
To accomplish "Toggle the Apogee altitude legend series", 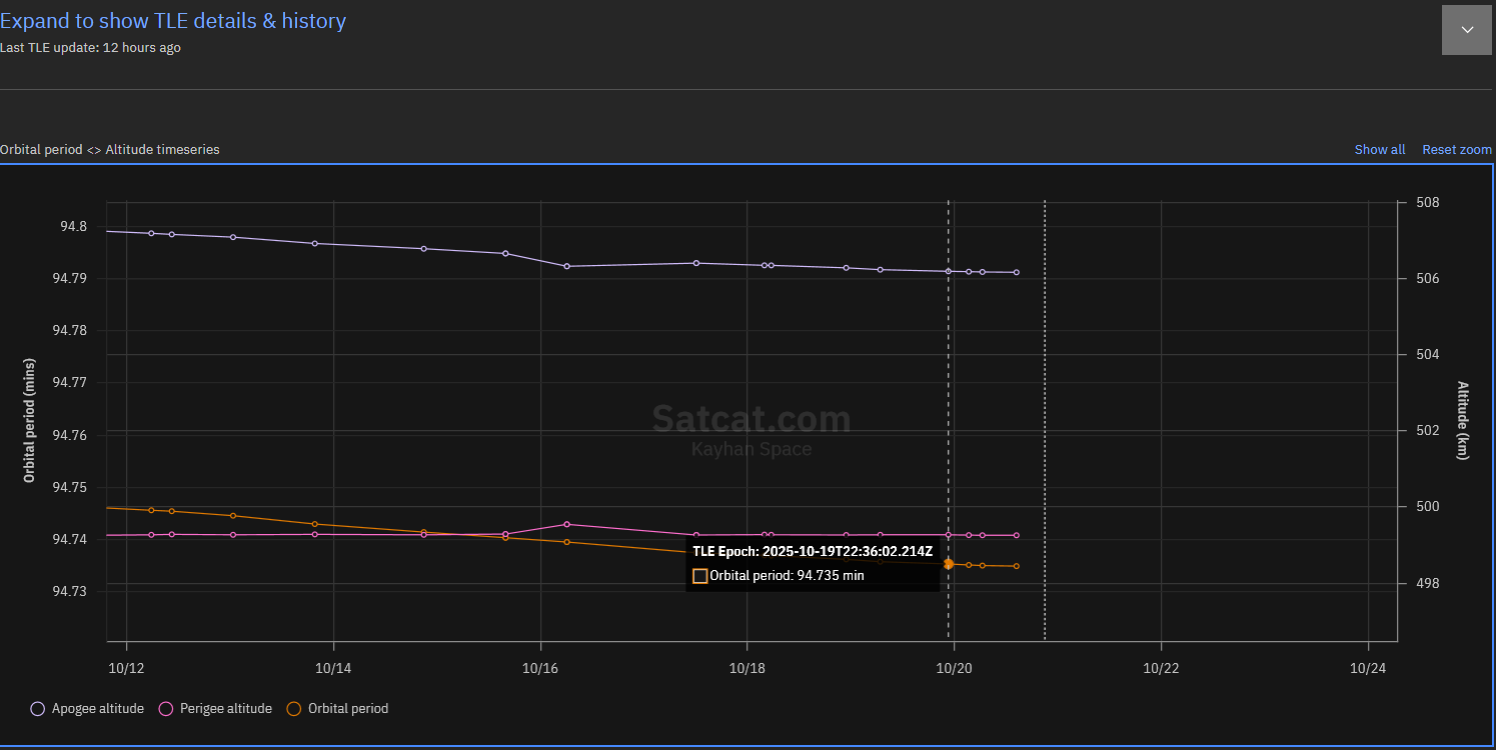I will tap(87, 709).
